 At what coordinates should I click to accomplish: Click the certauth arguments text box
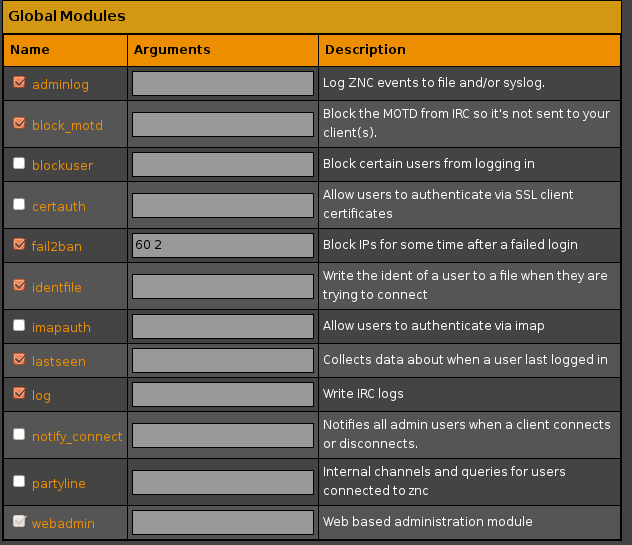[x=223, y=206]
